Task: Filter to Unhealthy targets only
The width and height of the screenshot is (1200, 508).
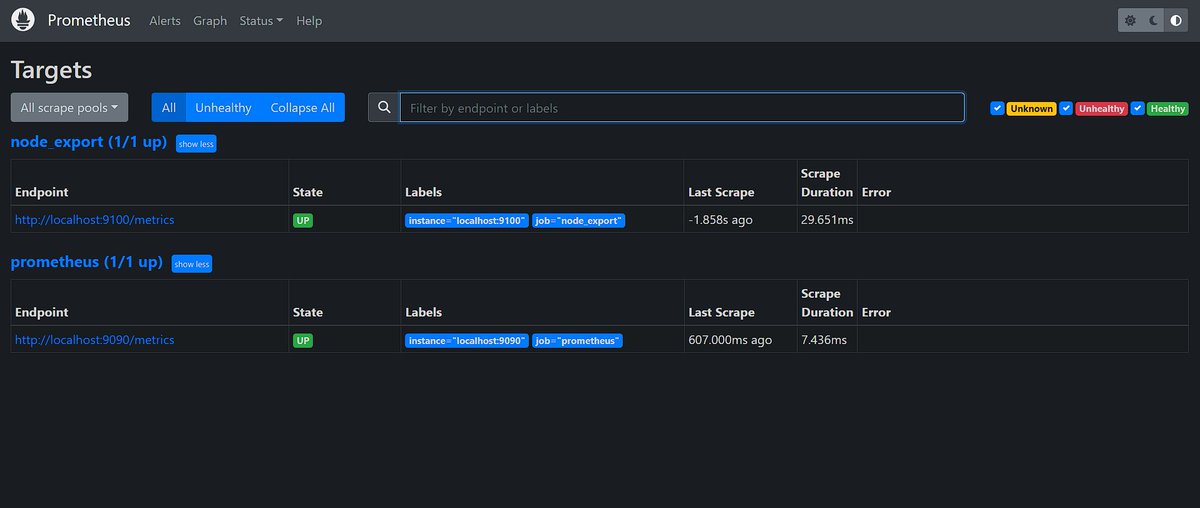Action: [223, 108]
